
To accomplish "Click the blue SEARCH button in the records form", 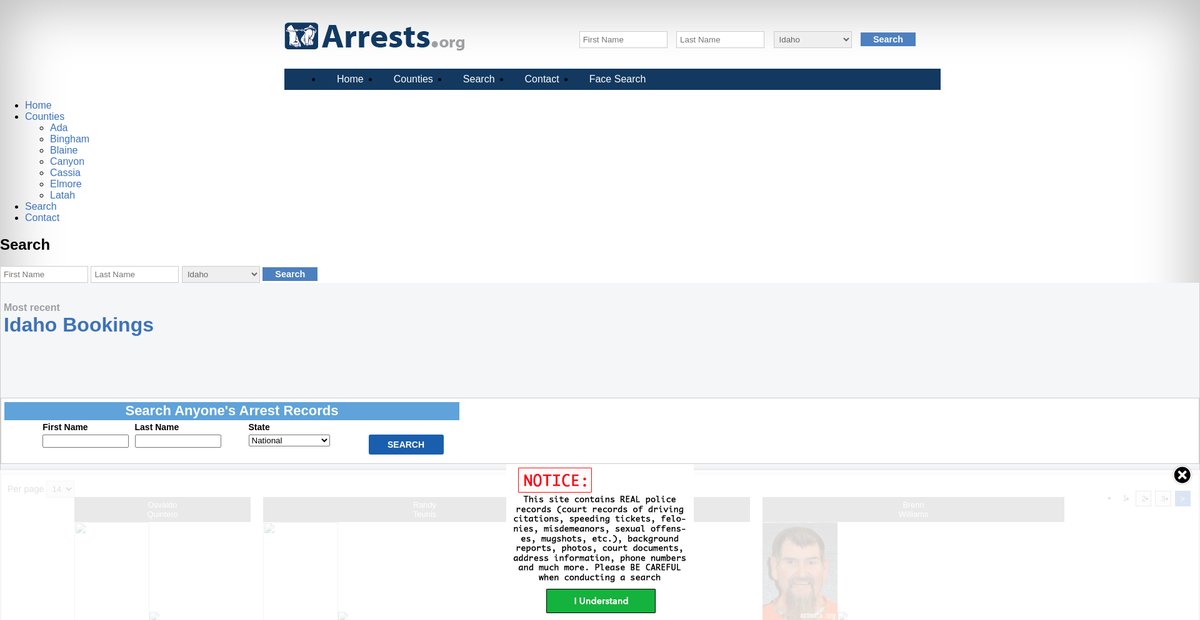I will (406, 445).
